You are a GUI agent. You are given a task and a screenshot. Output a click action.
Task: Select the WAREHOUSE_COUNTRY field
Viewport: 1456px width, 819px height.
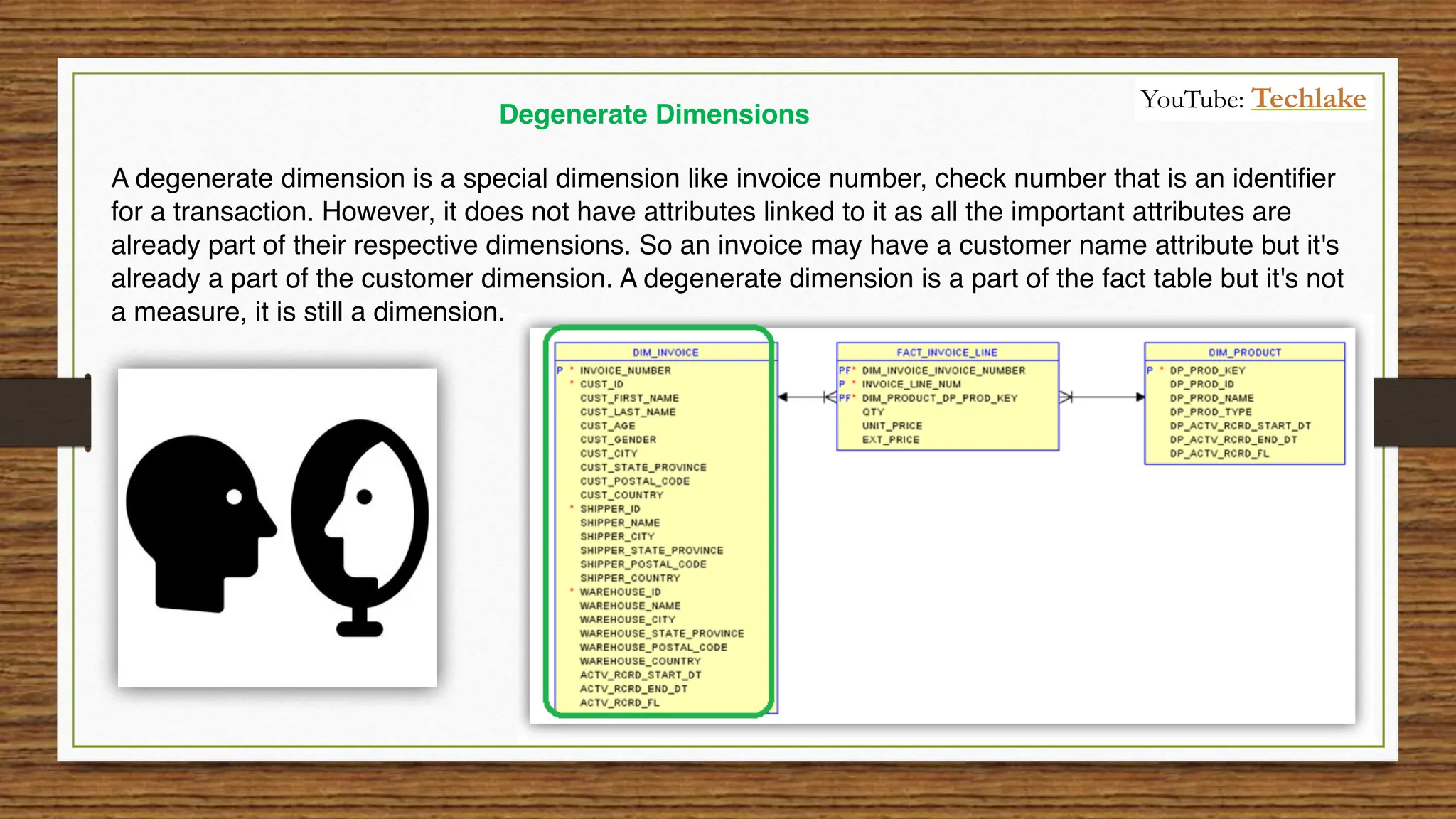(x=640, y=662)
